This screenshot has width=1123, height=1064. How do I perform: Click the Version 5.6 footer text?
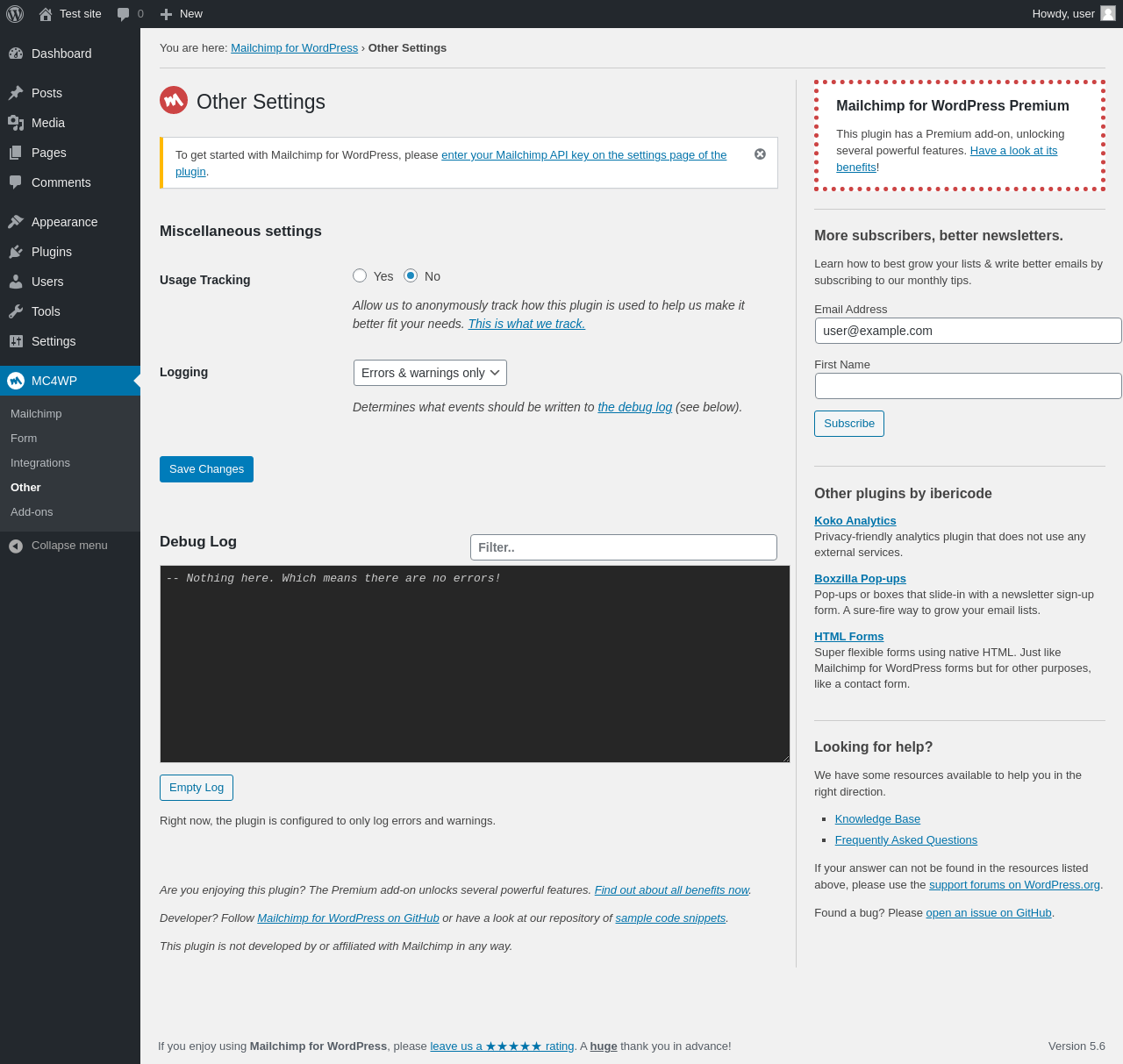click(x=1077, y=1046)
